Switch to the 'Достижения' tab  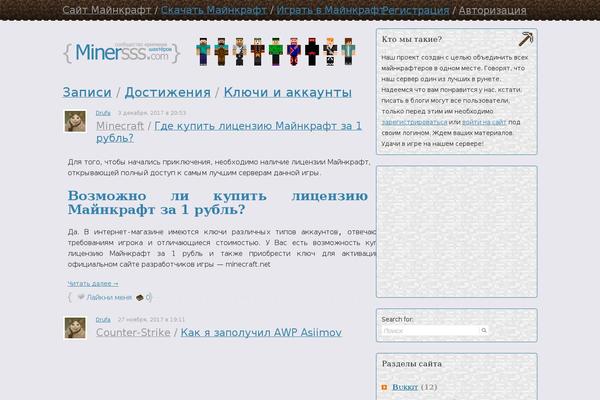pyautogui.click(x=168, y=92)
